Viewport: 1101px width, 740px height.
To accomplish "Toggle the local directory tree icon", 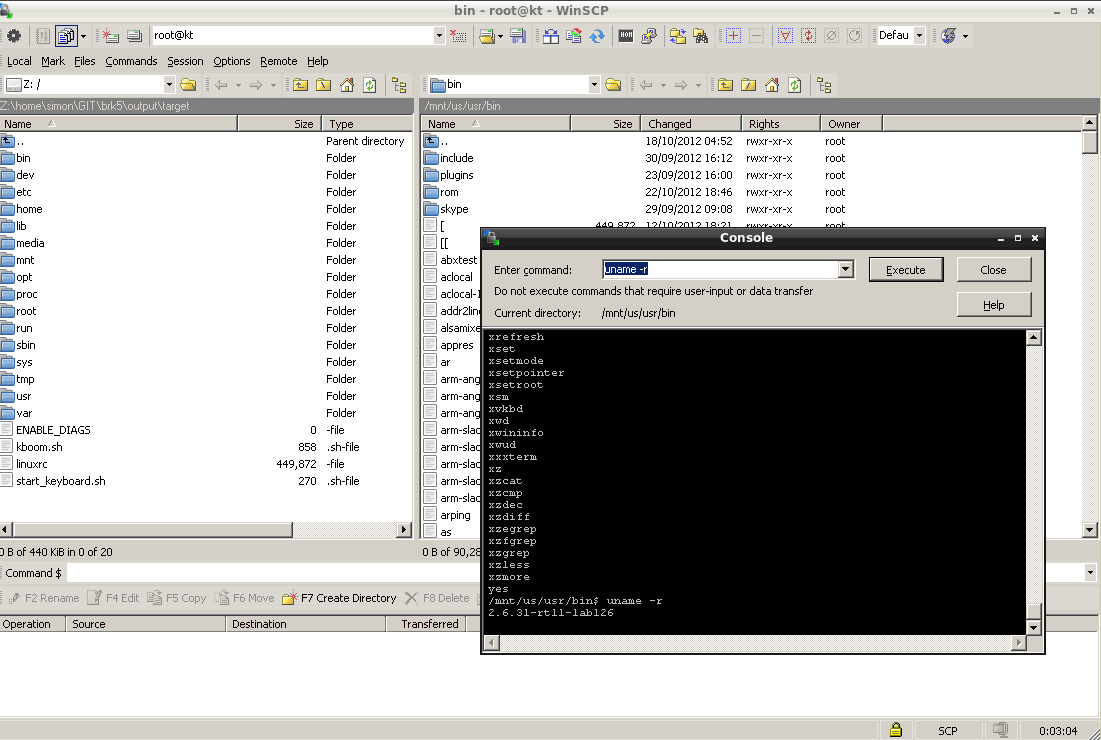I will (x=399, y=85).
